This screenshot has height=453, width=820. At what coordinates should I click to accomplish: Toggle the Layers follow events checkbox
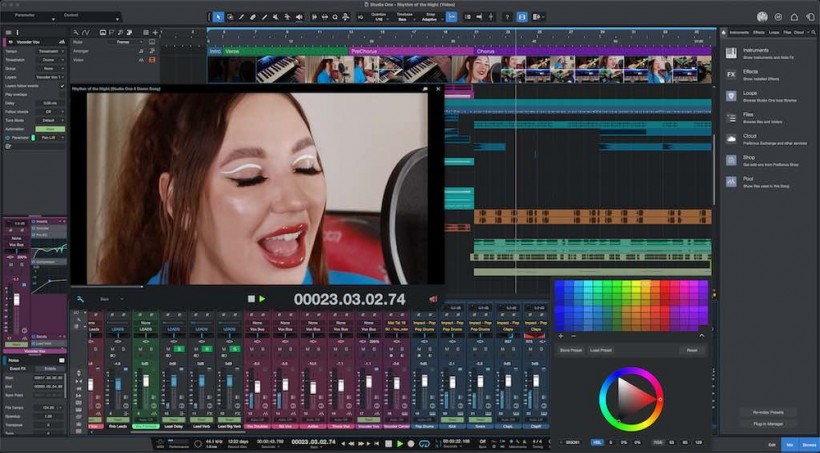[x=62, y=85]
